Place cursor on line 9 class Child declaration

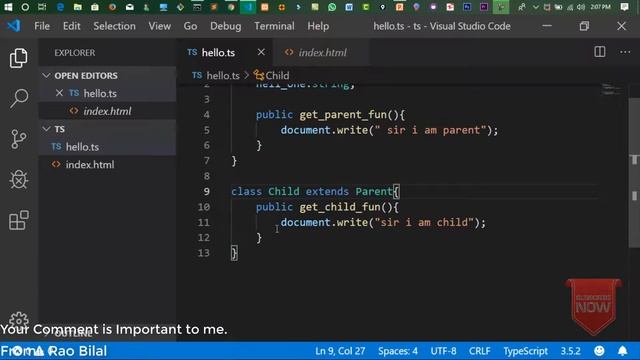316,191
